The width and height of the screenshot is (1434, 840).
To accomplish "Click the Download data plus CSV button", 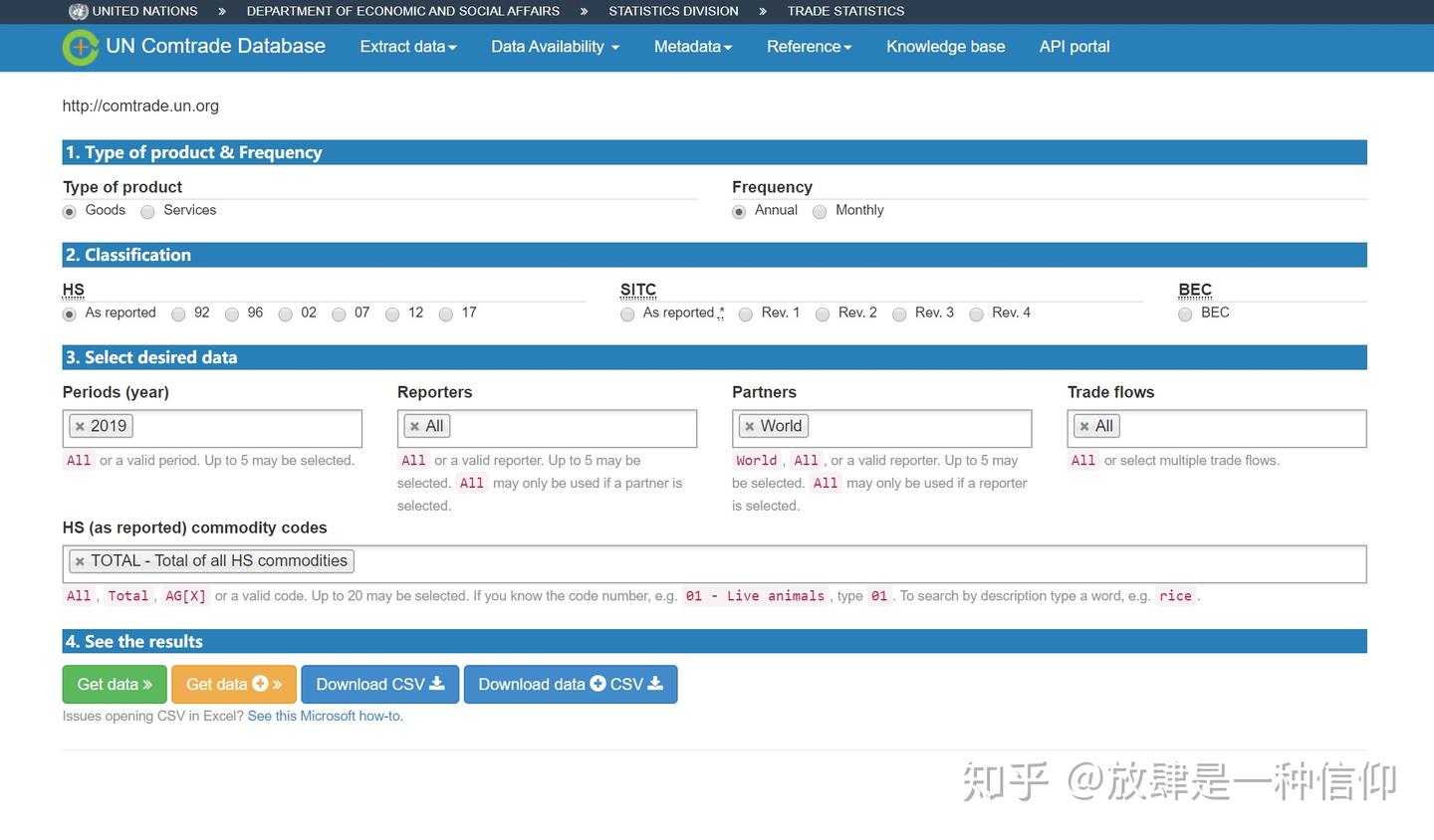I will (571, 685).
